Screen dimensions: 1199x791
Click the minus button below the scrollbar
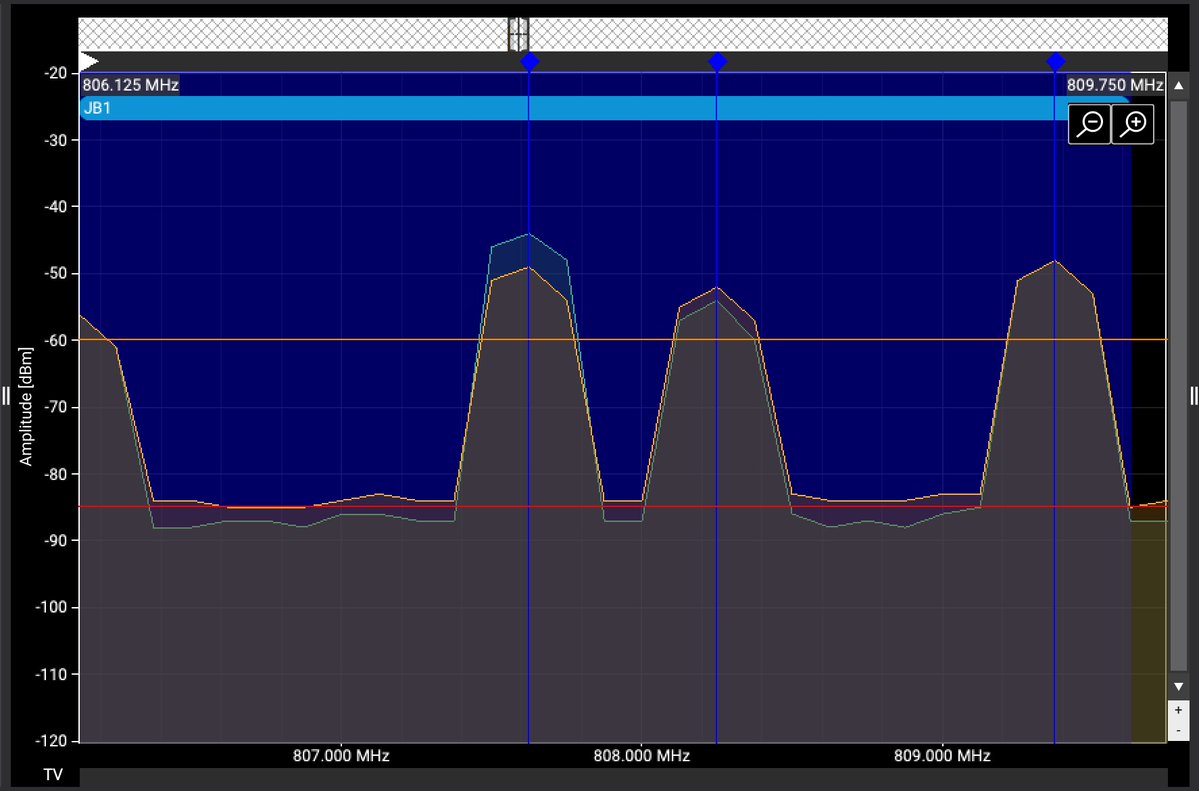coord(1178,730)
